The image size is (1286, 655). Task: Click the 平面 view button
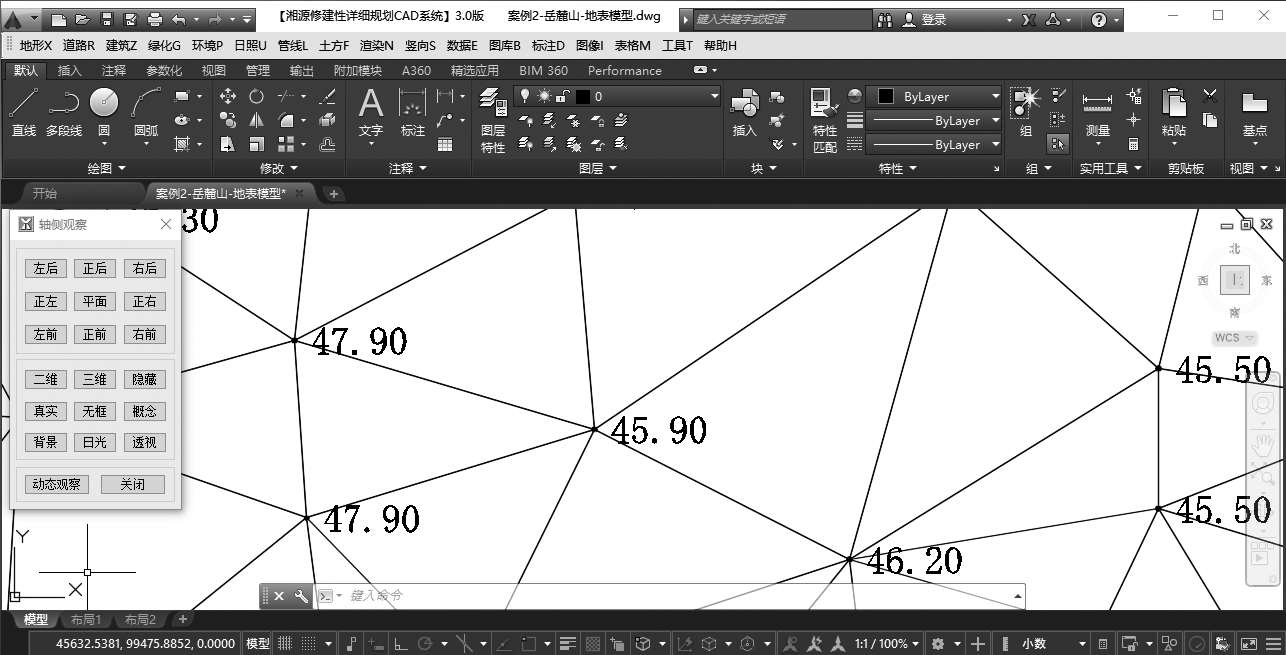coord(95,301)
